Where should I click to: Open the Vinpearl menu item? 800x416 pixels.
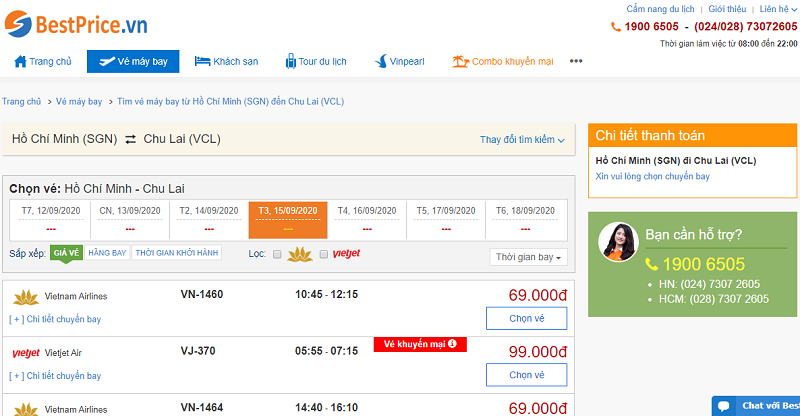pos(399,61)
